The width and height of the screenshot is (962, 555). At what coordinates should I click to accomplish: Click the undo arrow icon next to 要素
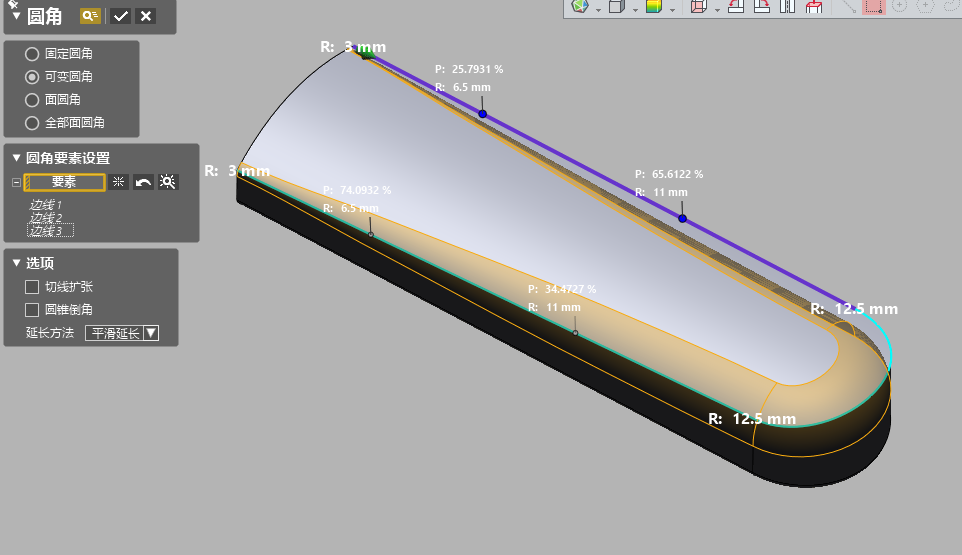[144, 182]
